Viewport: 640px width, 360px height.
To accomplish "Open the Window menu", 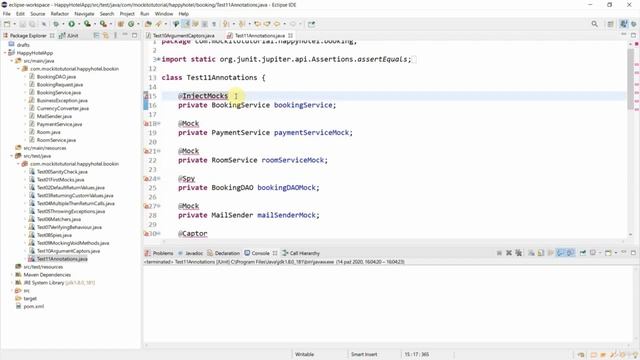I will tap(164, 14).
